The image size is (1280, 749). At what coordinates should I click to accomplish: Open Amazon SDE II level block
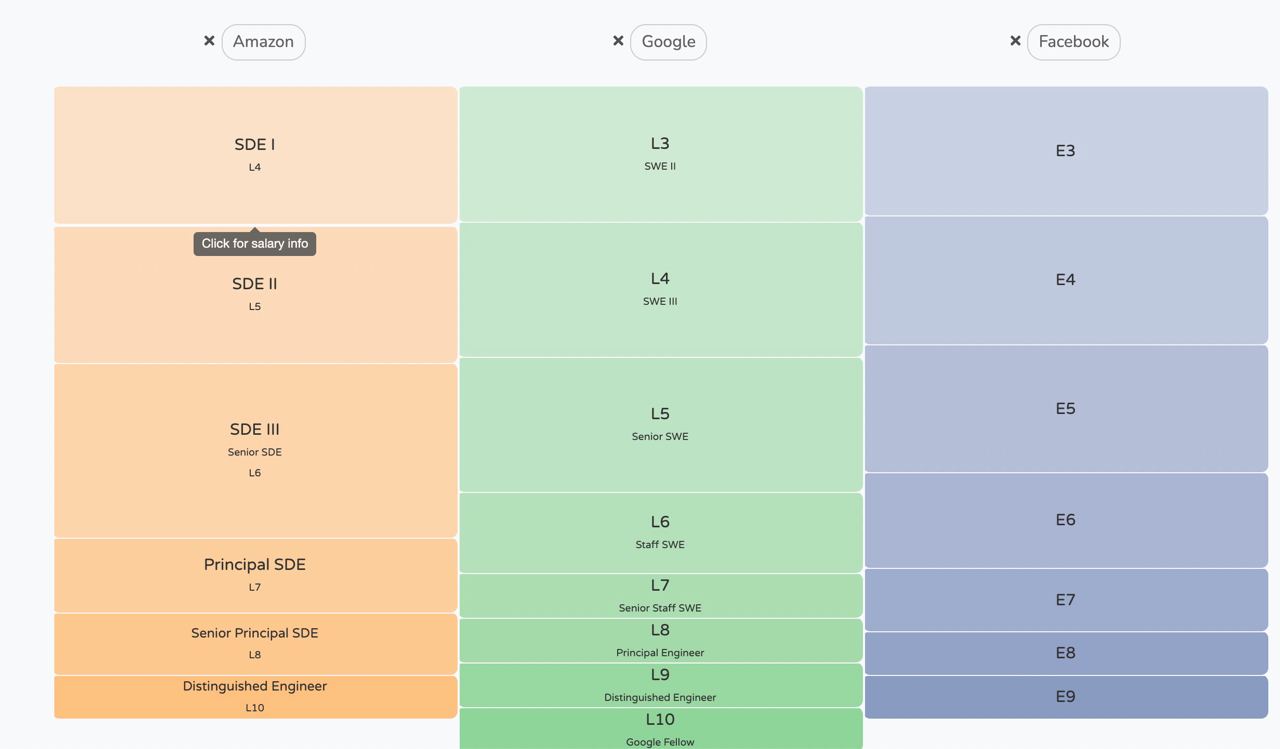click(x=256, y=294)
